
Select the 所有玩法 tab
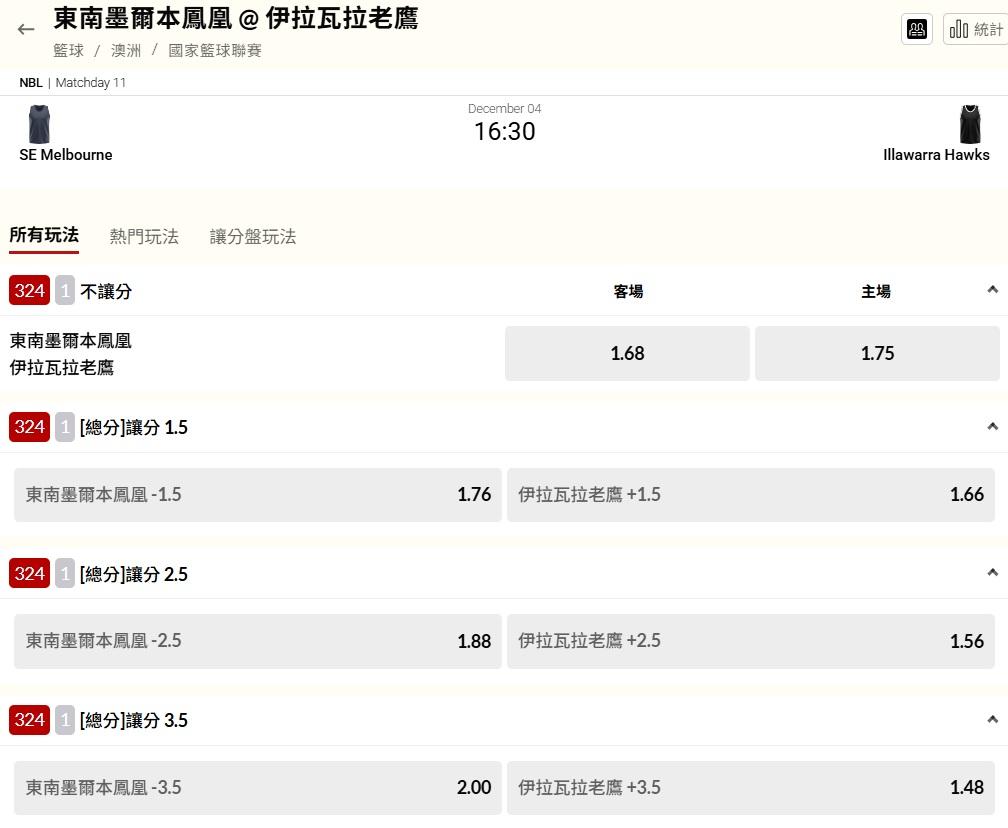(44, 236)
